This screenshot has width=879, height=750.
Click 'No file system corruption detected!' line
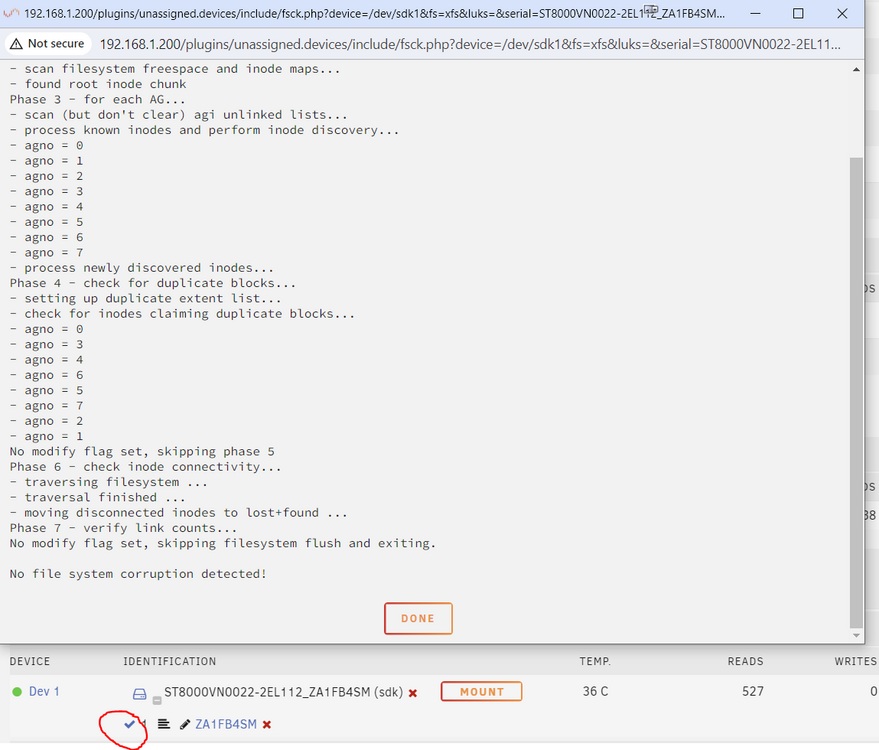[x=138, y=574]
